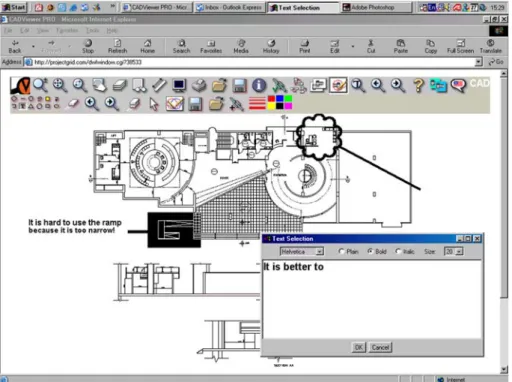This screenshot has width=512, height=382.
Task: Open the Help menu
Action: (112, 31)
